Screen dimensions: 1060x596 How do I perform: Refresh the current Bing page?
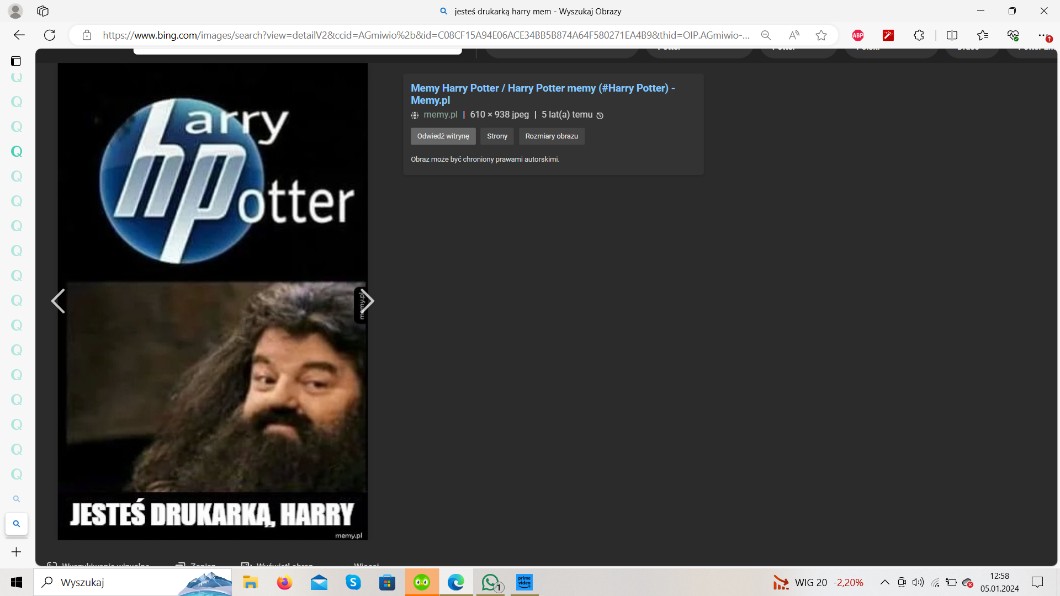pyautogui.click(x=49, y=35)
